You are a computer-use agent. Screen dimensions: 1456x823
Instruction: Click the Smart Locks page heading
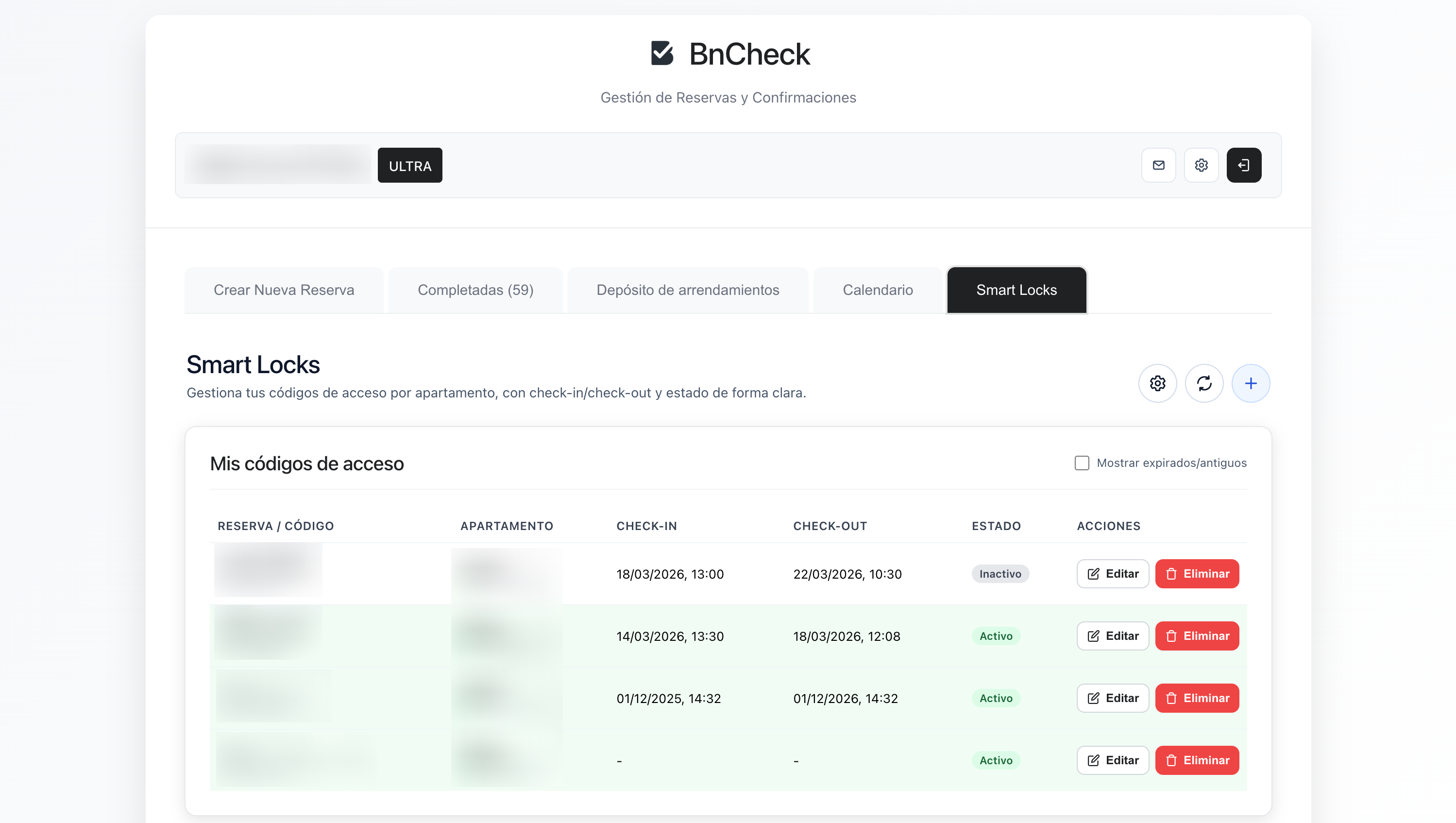point(253,364)
